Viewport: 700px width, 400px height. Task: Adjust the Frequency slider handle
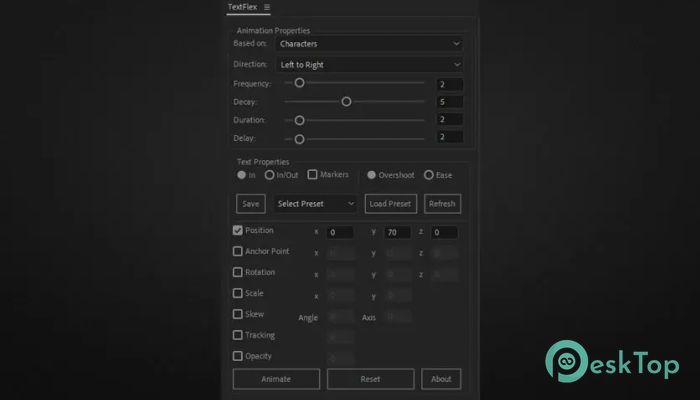pos(300,83)
